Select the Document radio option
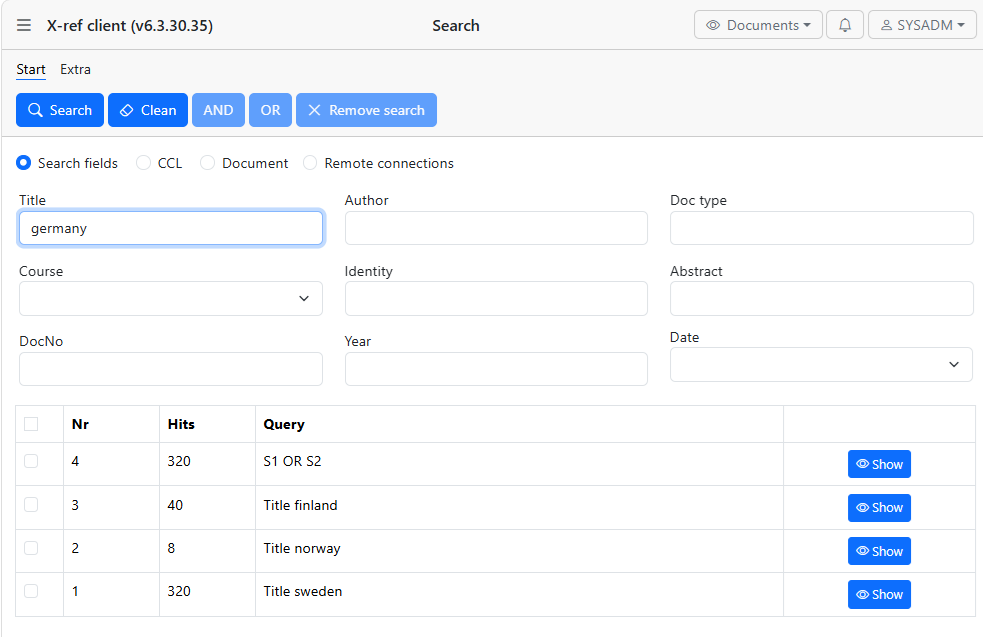This screenshot has width=983, height=637. point(208,163)
